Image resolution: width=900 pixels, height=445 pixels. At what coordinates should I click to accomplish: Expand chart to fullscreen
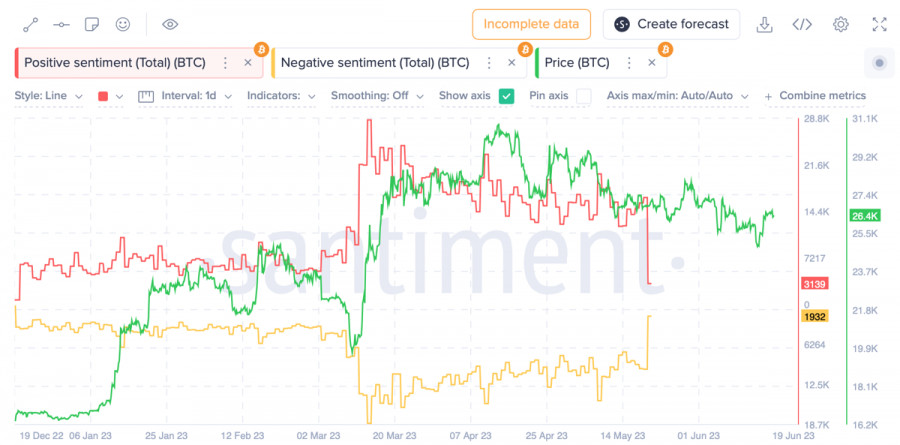(x=879, y=24)
